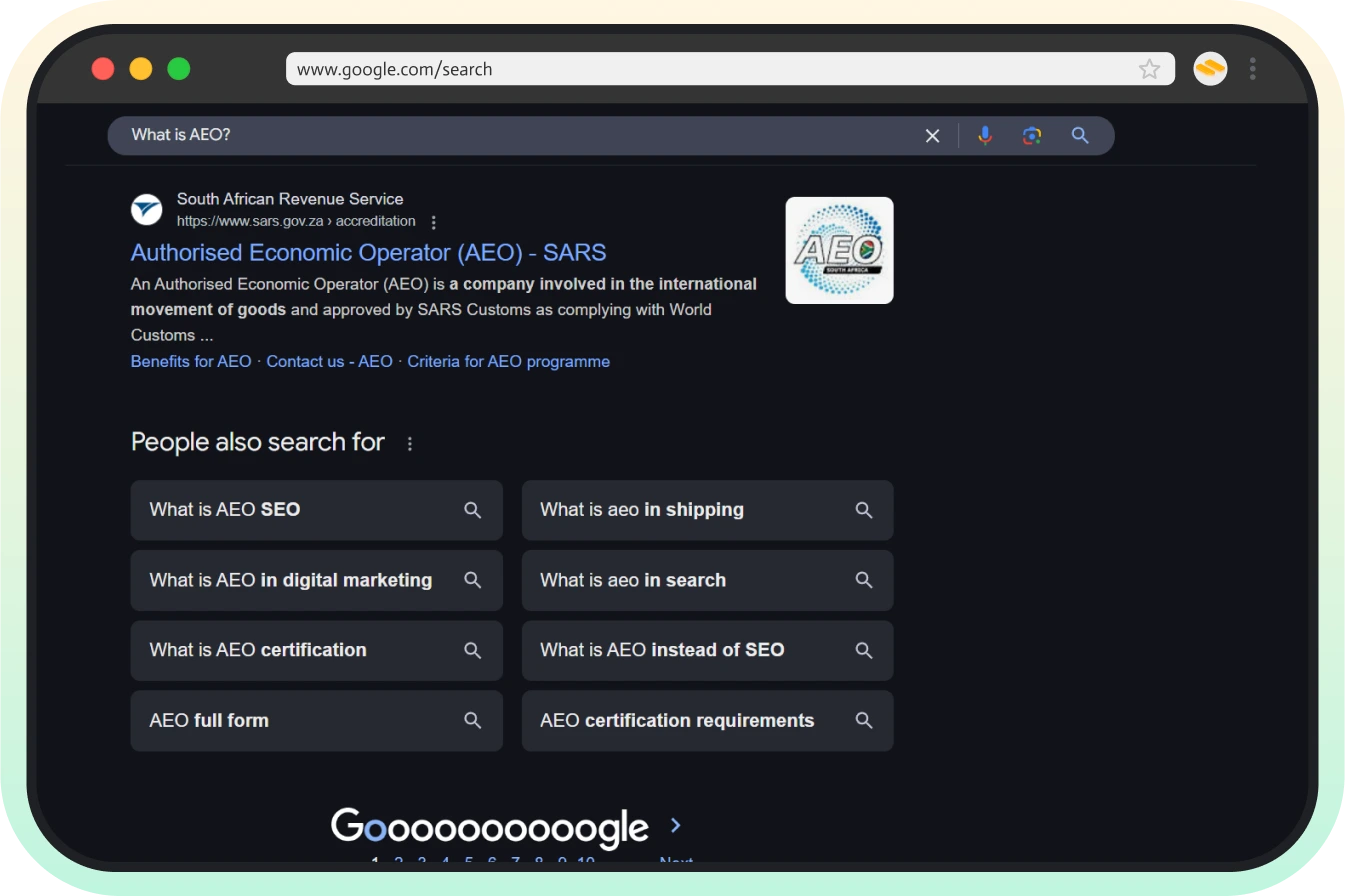Open Google Lens image search

coord(1032,135)
